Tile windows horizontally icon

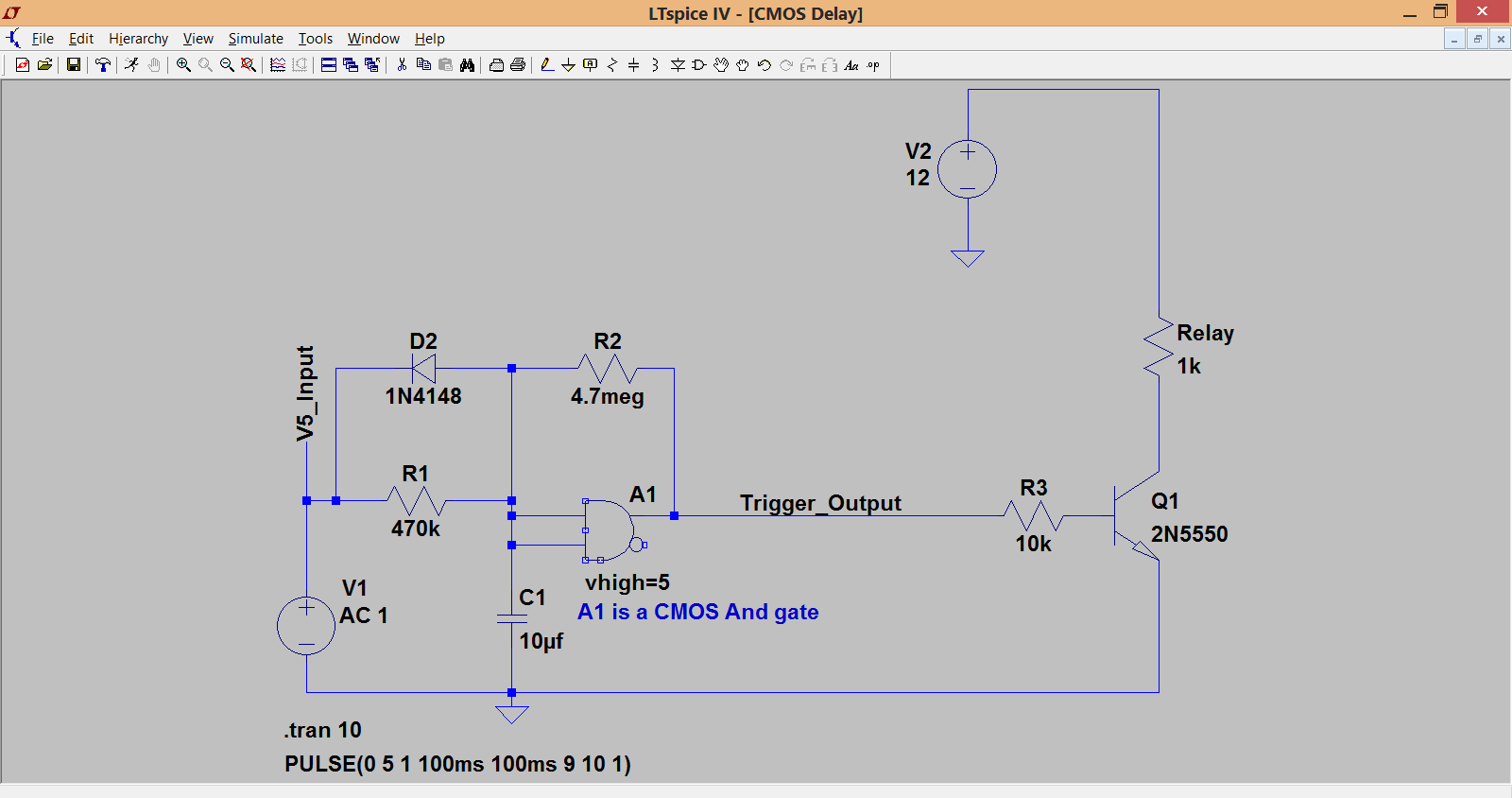[x=329, y=65]
